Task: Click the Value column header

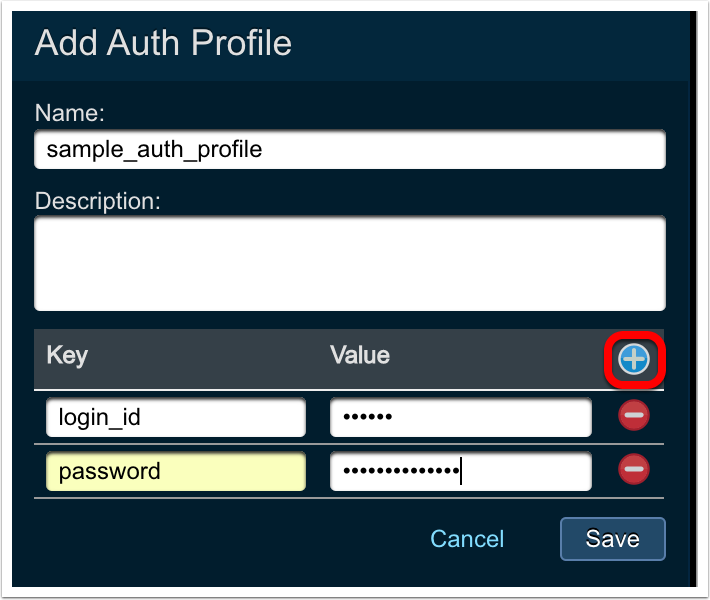Action: click(360, 356)
